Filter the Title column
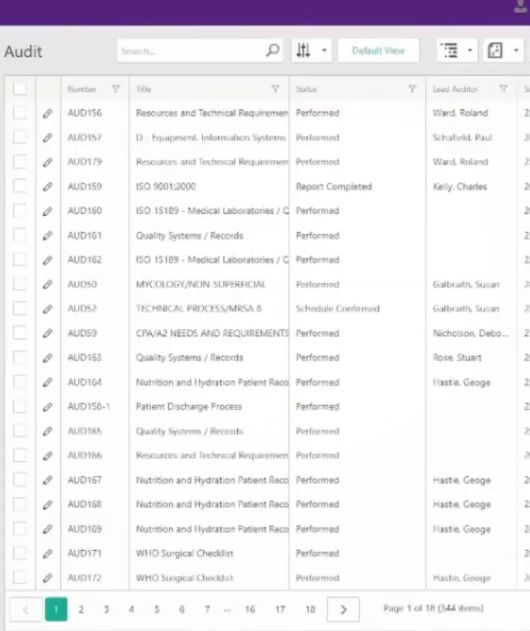 pyautogui.click(x=275, y=89)
